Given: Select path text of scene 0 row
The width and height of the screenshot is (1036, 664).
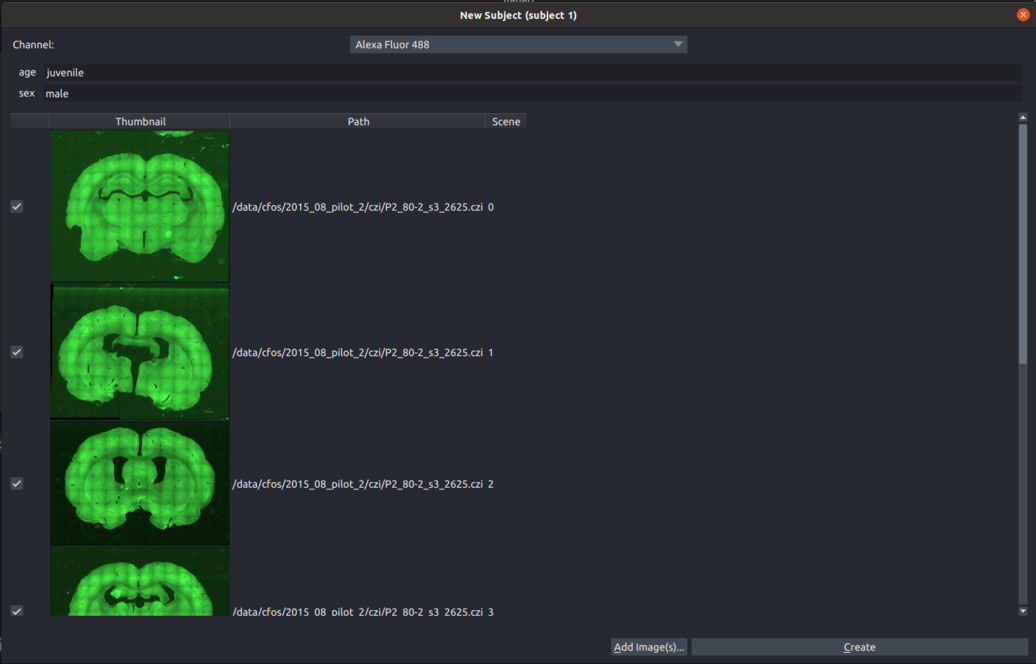Looking at the screenshot, I should [357, 207].
